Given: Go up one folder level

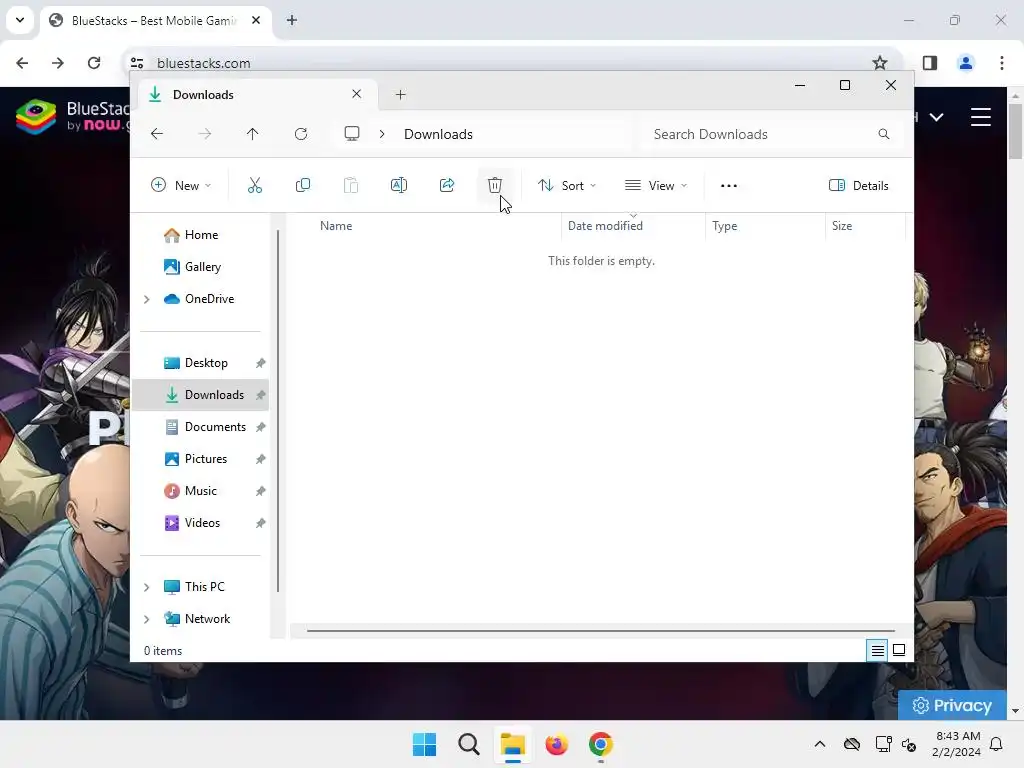Looking at the screenshot, I should (x=253, y=134).
